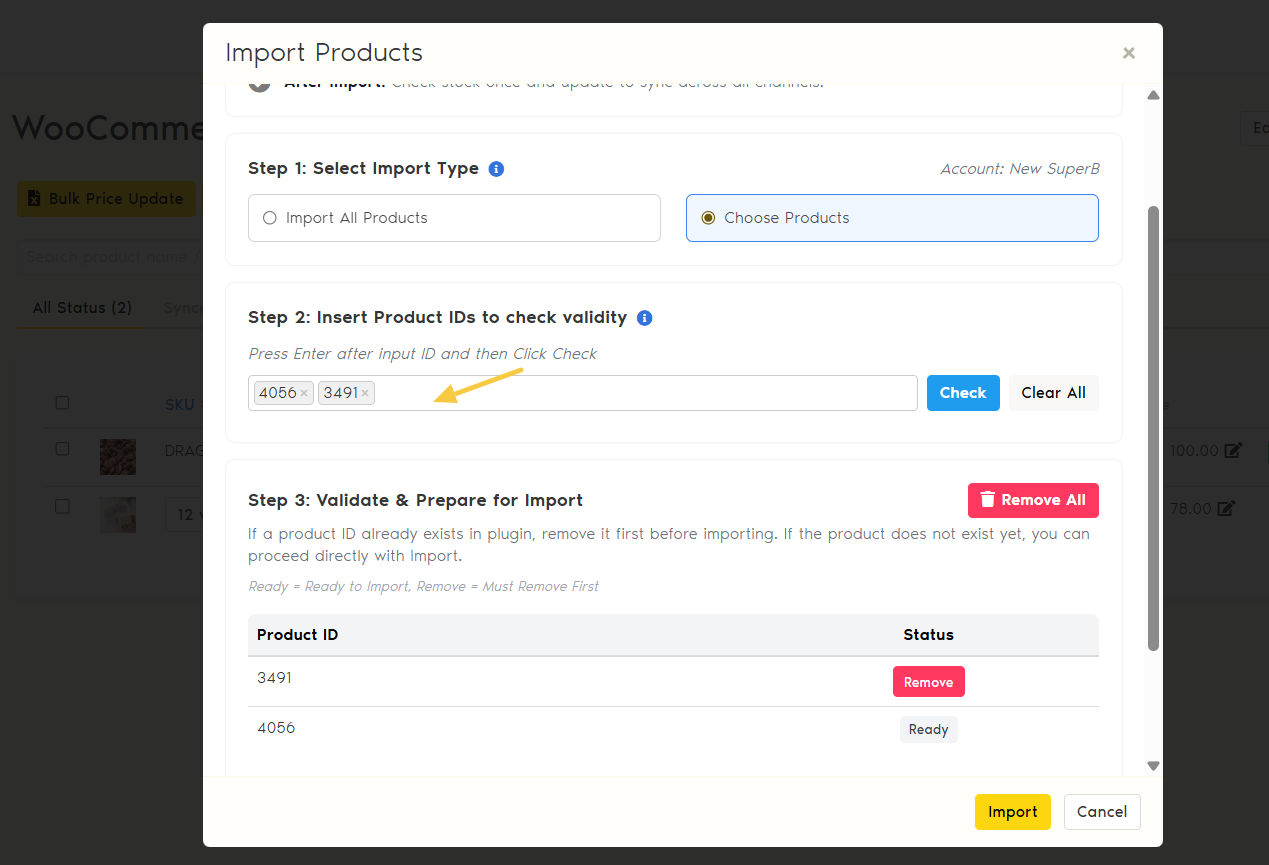Select the Import All Products radio option
Viewport: 1269px width, 865px height.
(269, 218)
